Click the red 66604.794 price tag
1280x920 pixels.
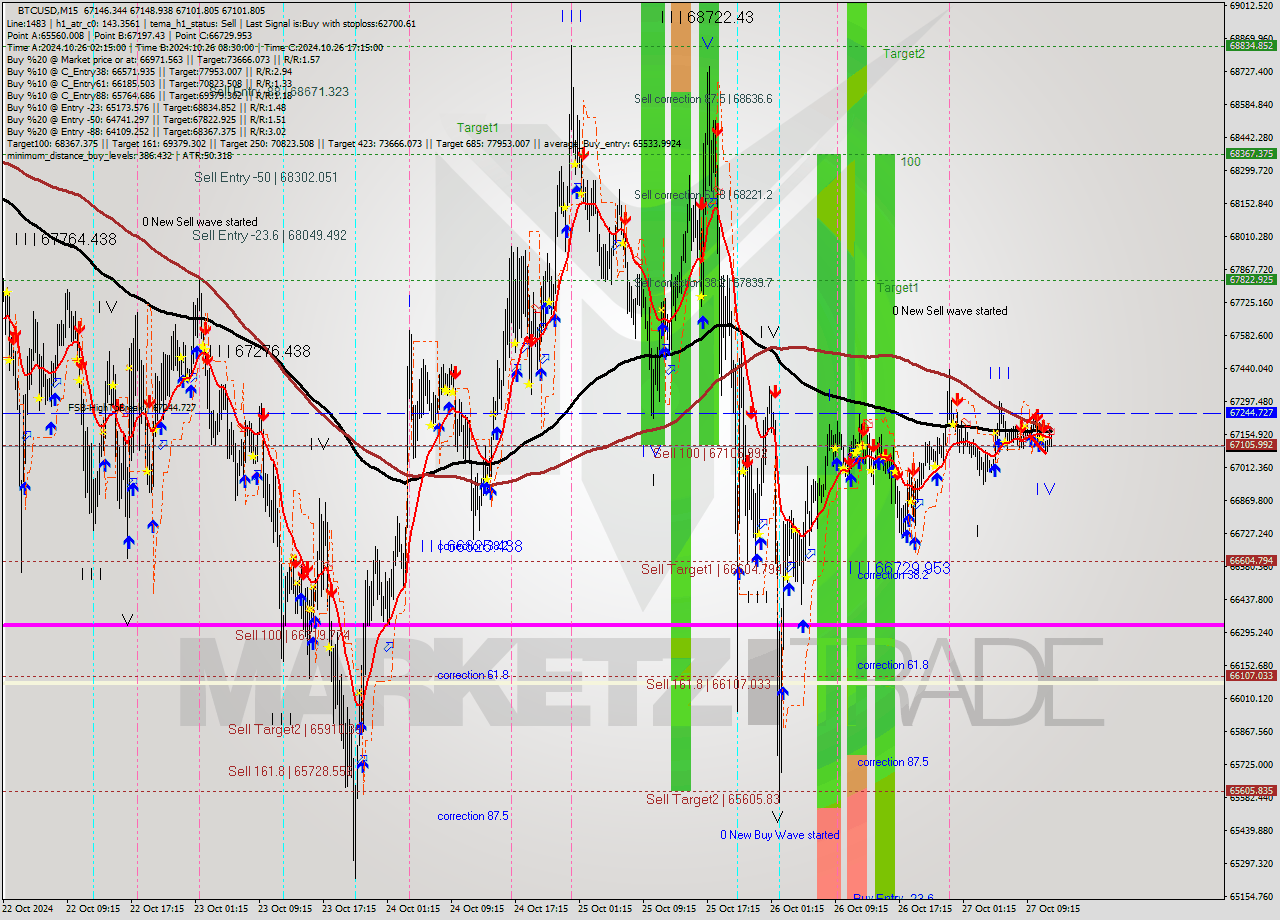click(1251, 561)
